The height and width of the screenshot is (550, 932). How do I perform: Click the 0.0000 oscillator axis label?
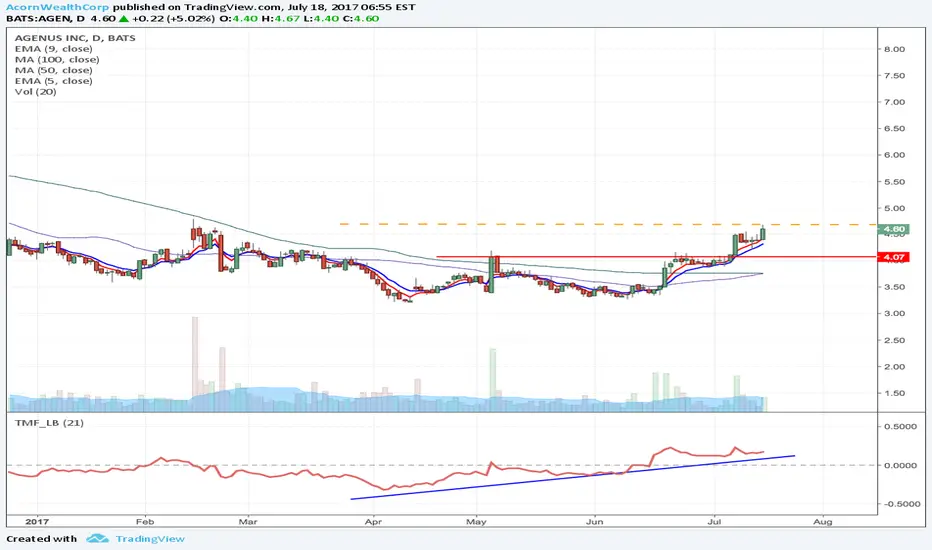pyautogui.click(x=900, y=466)
